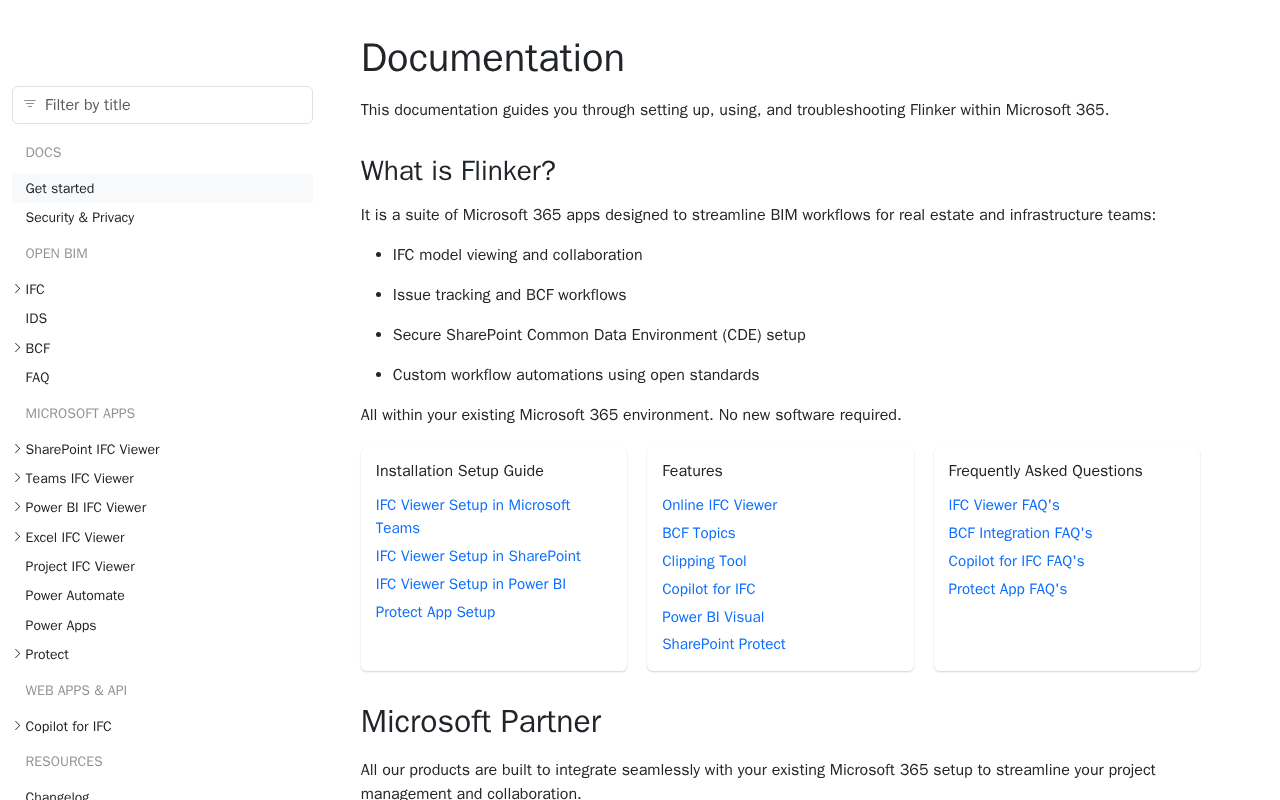Open Copilot for IFC FAQ's link

coord(1016,561)
